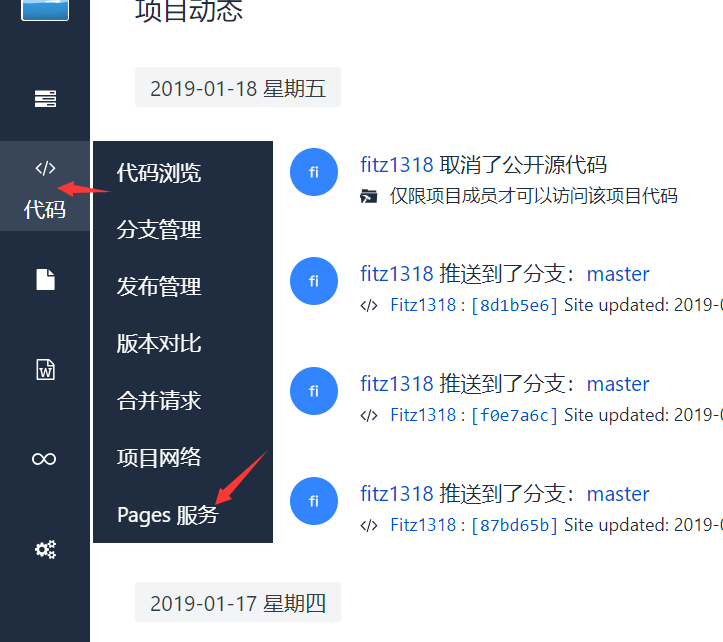Click code icon before commit 87bd65b
The image size is (723, 642).
tap(369, 525)
